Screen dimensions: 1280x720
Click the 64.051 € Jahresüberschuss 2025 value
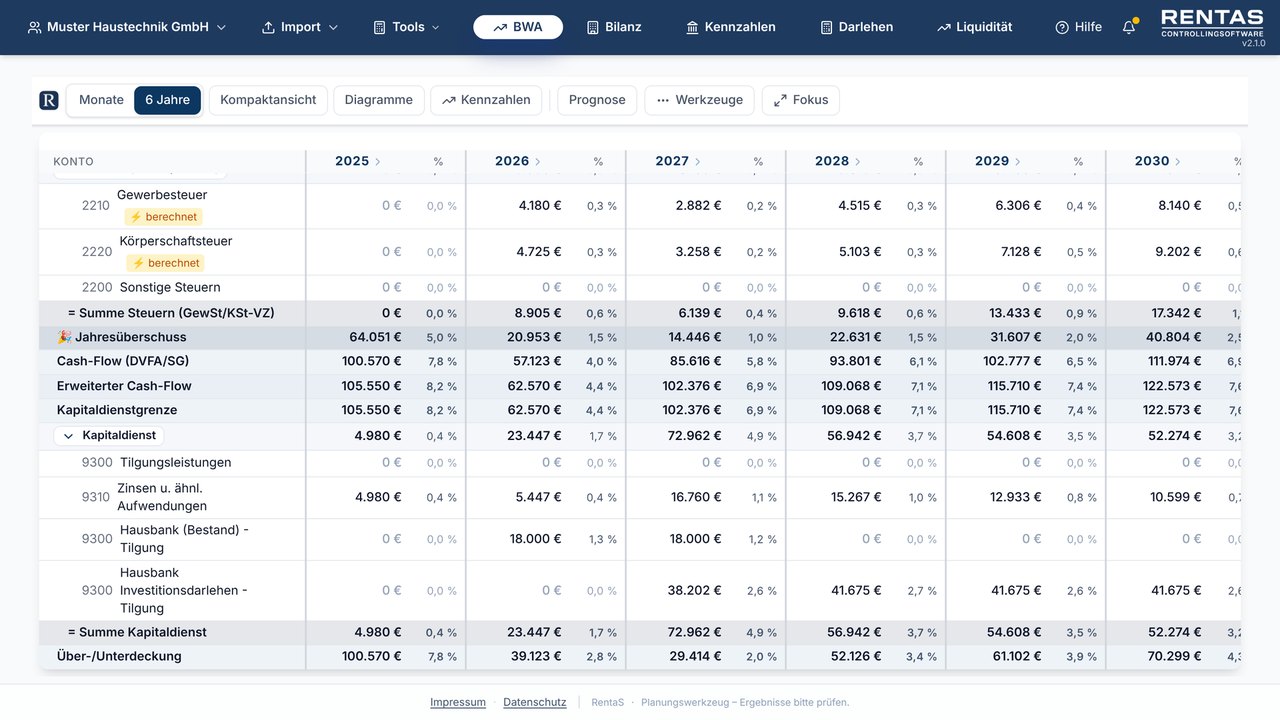[x=375, y=337]
